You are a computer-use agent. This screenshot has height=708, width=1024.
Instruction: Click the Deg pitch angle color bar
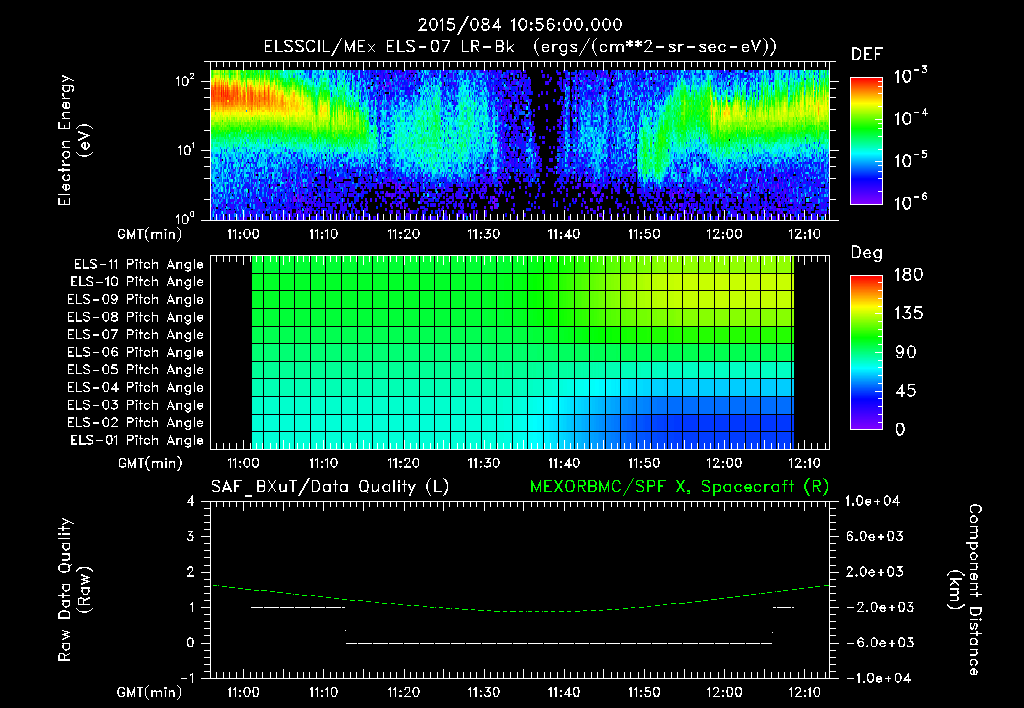click(x=866, y=352)
